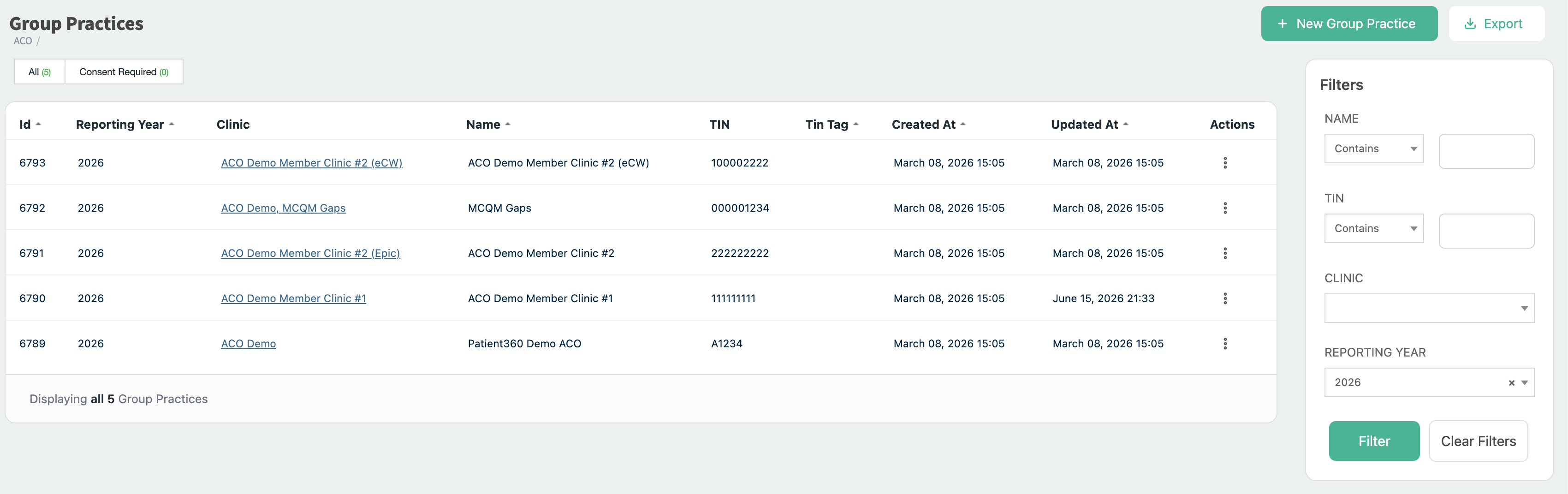Click Displaying all 5 Group Practices text

[119, 399]
